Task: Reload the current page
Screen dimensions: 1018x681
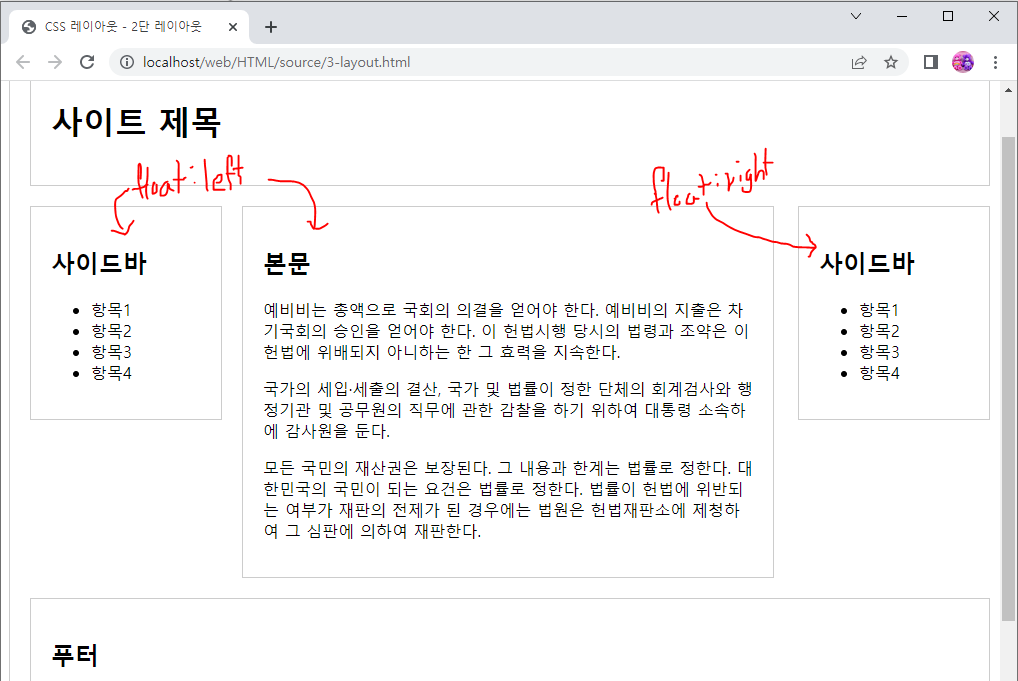Action: [x=87, y=62]
